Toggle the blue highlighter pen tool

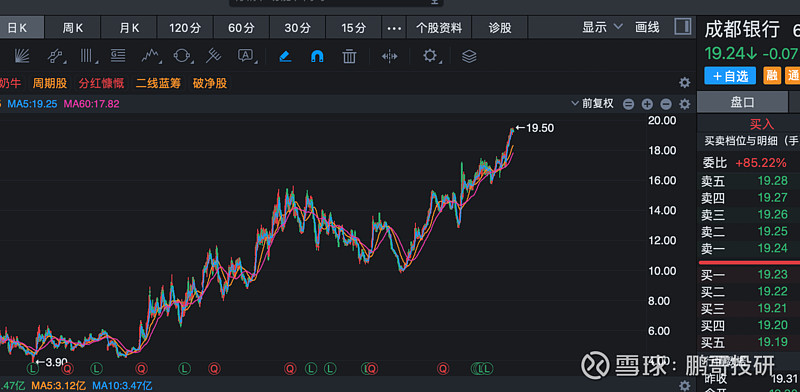point(285,56)
